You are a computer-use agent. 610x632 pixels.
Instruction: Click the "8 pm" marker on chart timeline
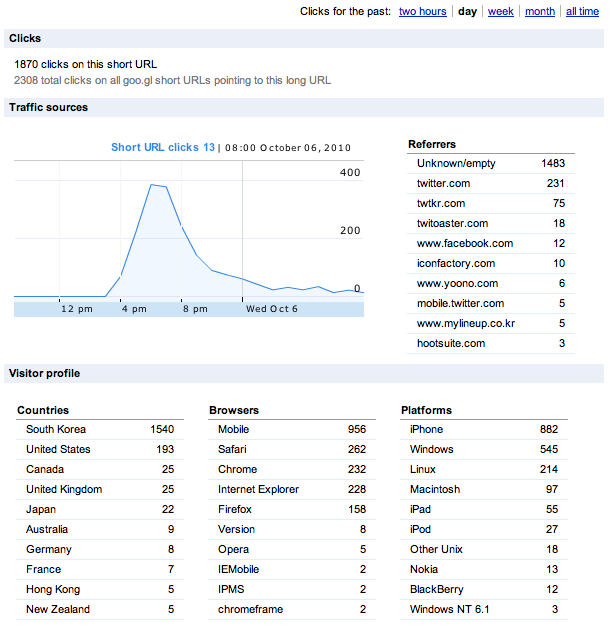pos(194,309)
